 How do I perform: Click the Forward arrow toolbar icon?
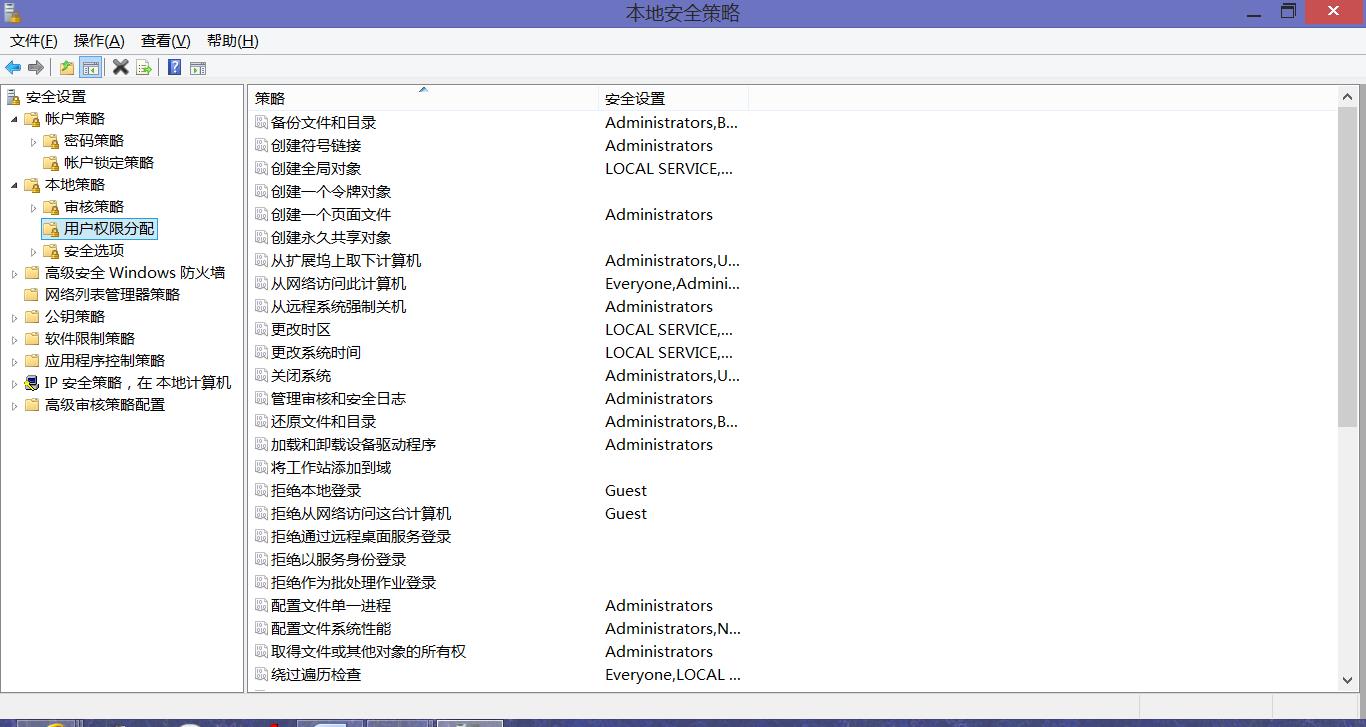(x=36, y=68)
